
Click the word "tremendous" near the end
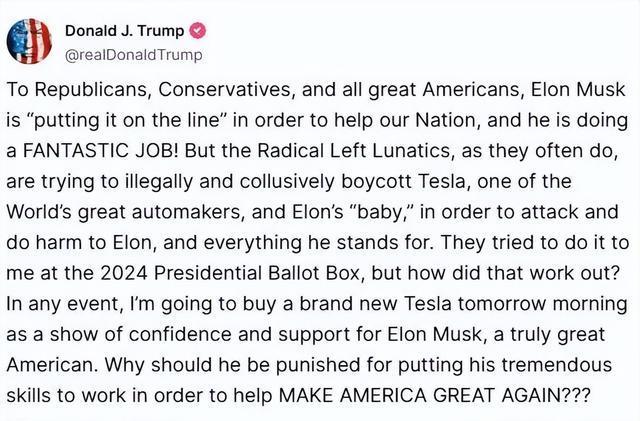point(557,365)
